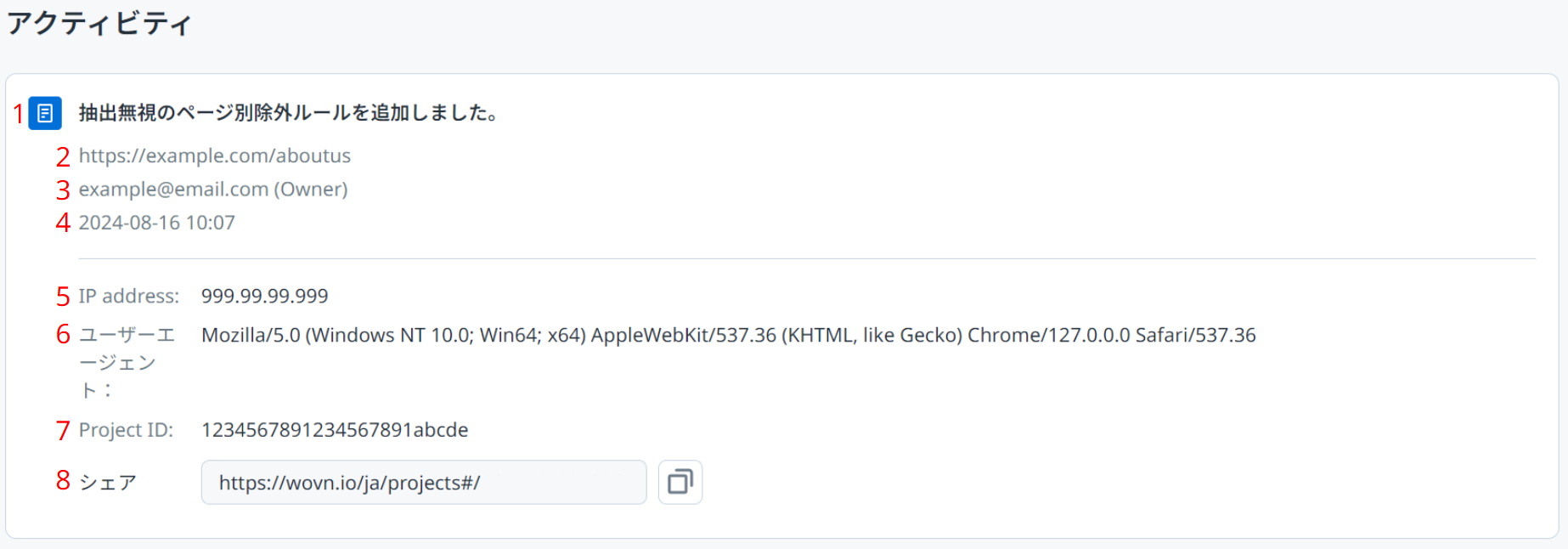Click the Mozilla/5.0 user agent string

pyautogui.click(x=728, y=335)
